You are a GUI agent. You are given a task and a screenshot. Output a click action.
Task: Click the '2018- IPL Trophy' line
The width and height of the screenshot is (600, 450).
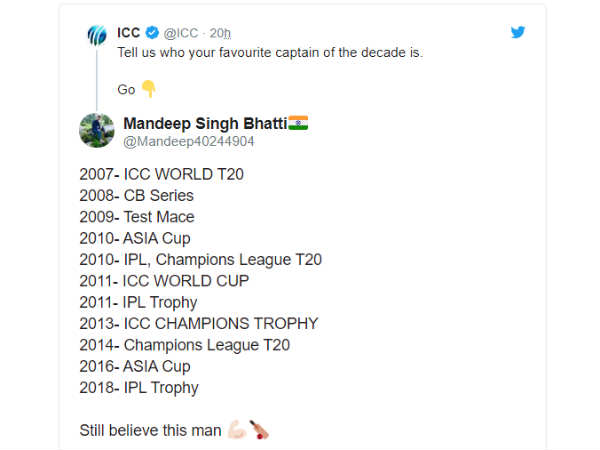point(139,388)
